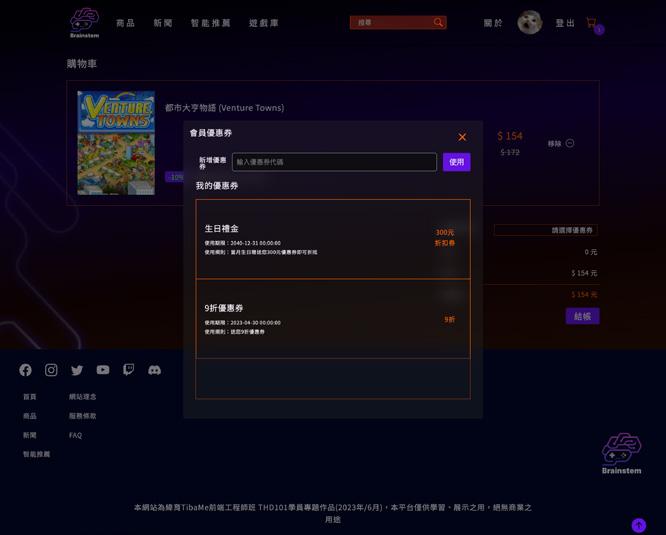
Task: Select the 9折優惠券 coupon
Action: point(333,319)
